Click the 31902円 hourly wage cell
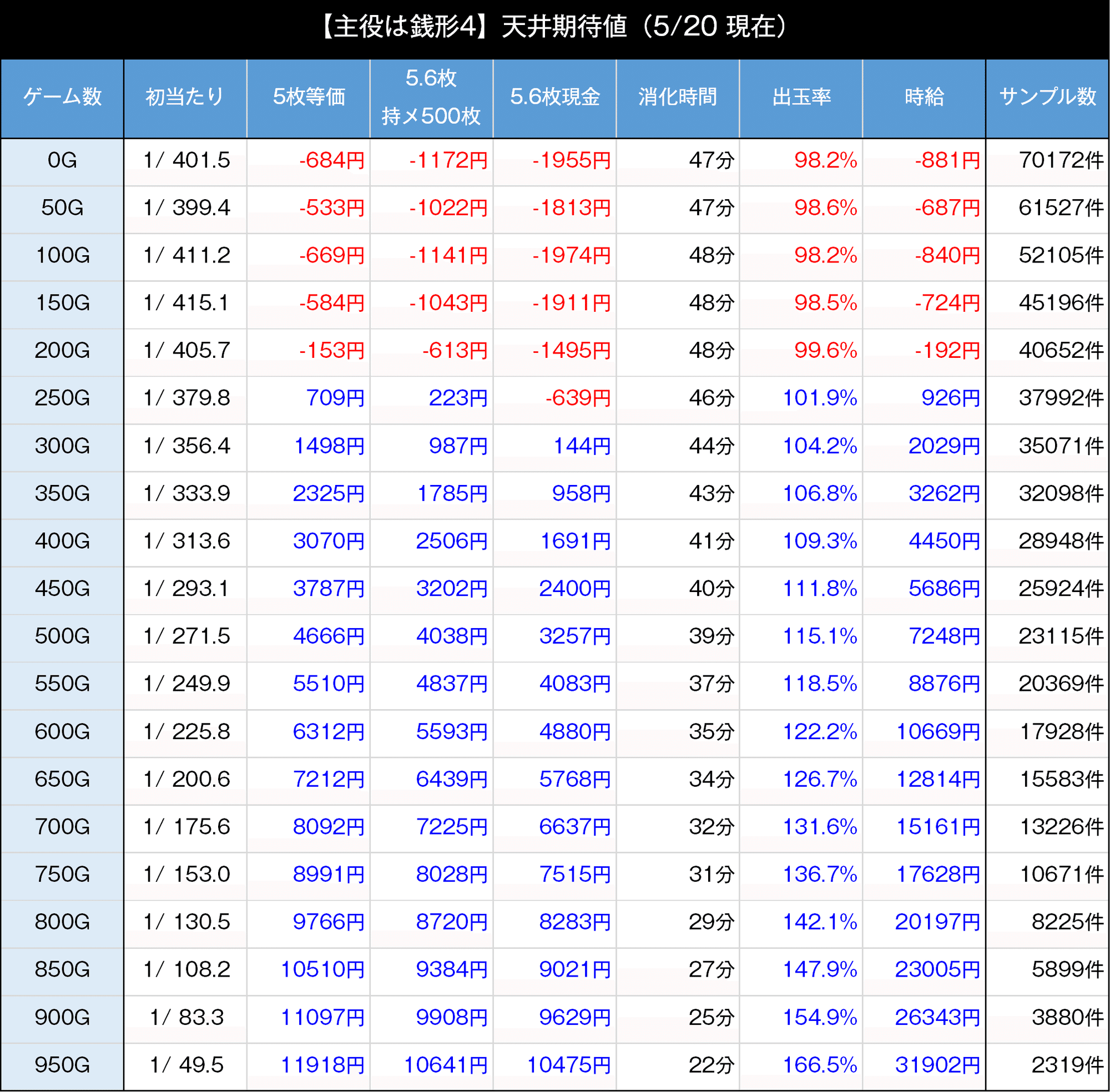Image resolution: width=1110 pixels, height=1092 pixels. pyautogui.click(x=937, y=1065)
